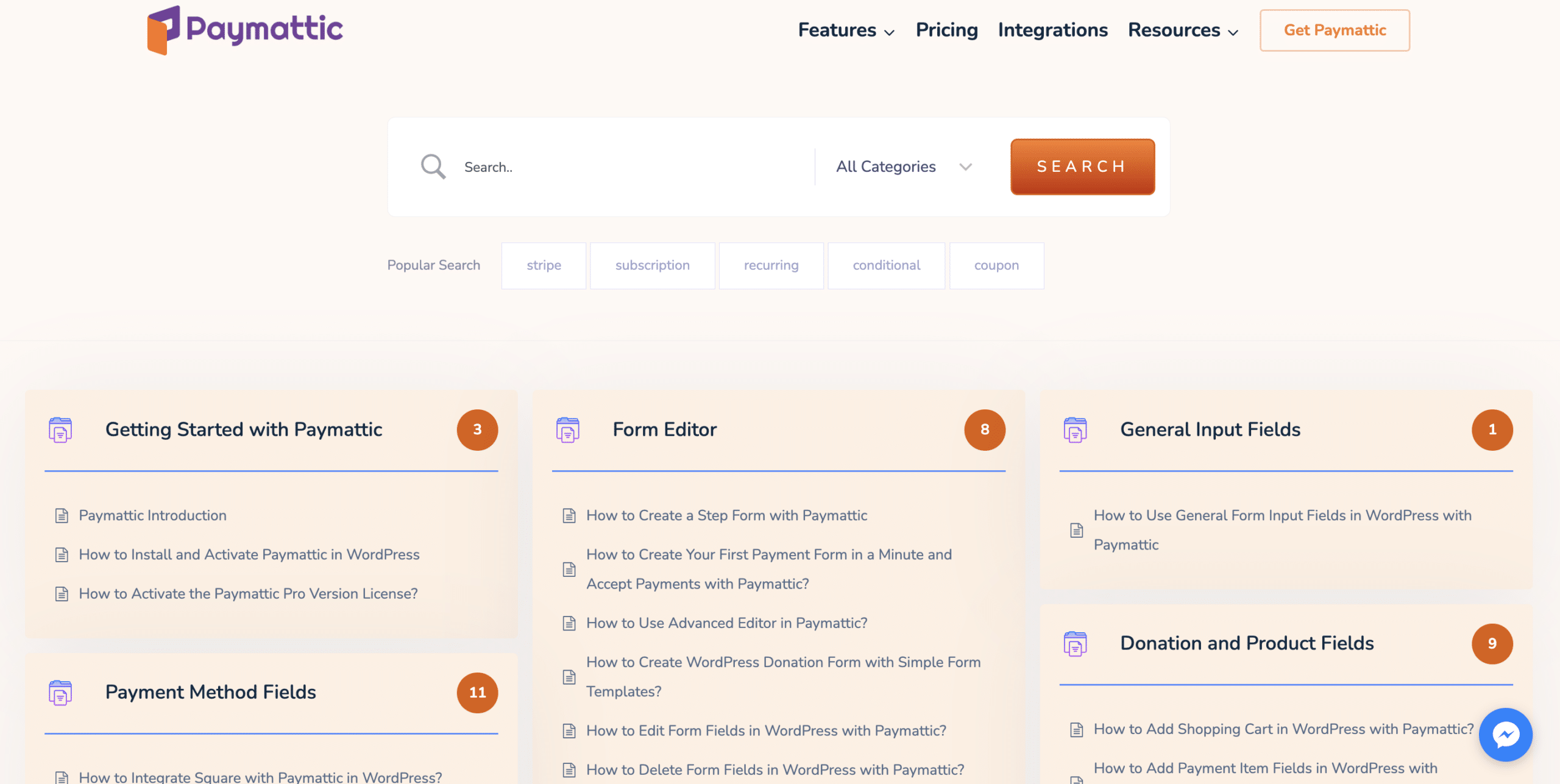
Task: Click the Get Paymattic button
Action: coord(1335,30)
